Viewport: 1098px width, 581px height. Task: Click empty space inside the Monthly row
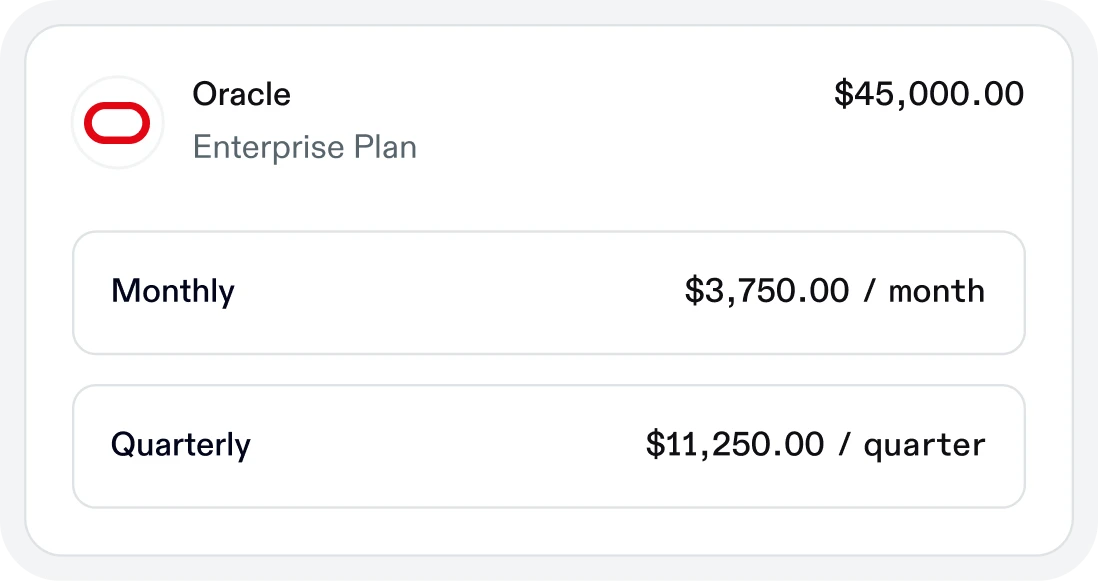coord(450,293)
